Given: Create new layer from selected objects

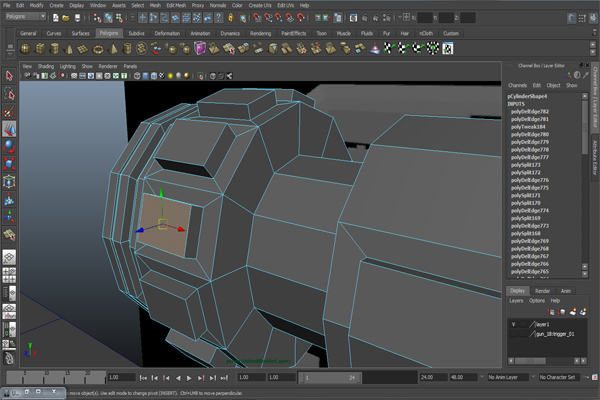Looking at the screenshot, I should tap(583, 312).
